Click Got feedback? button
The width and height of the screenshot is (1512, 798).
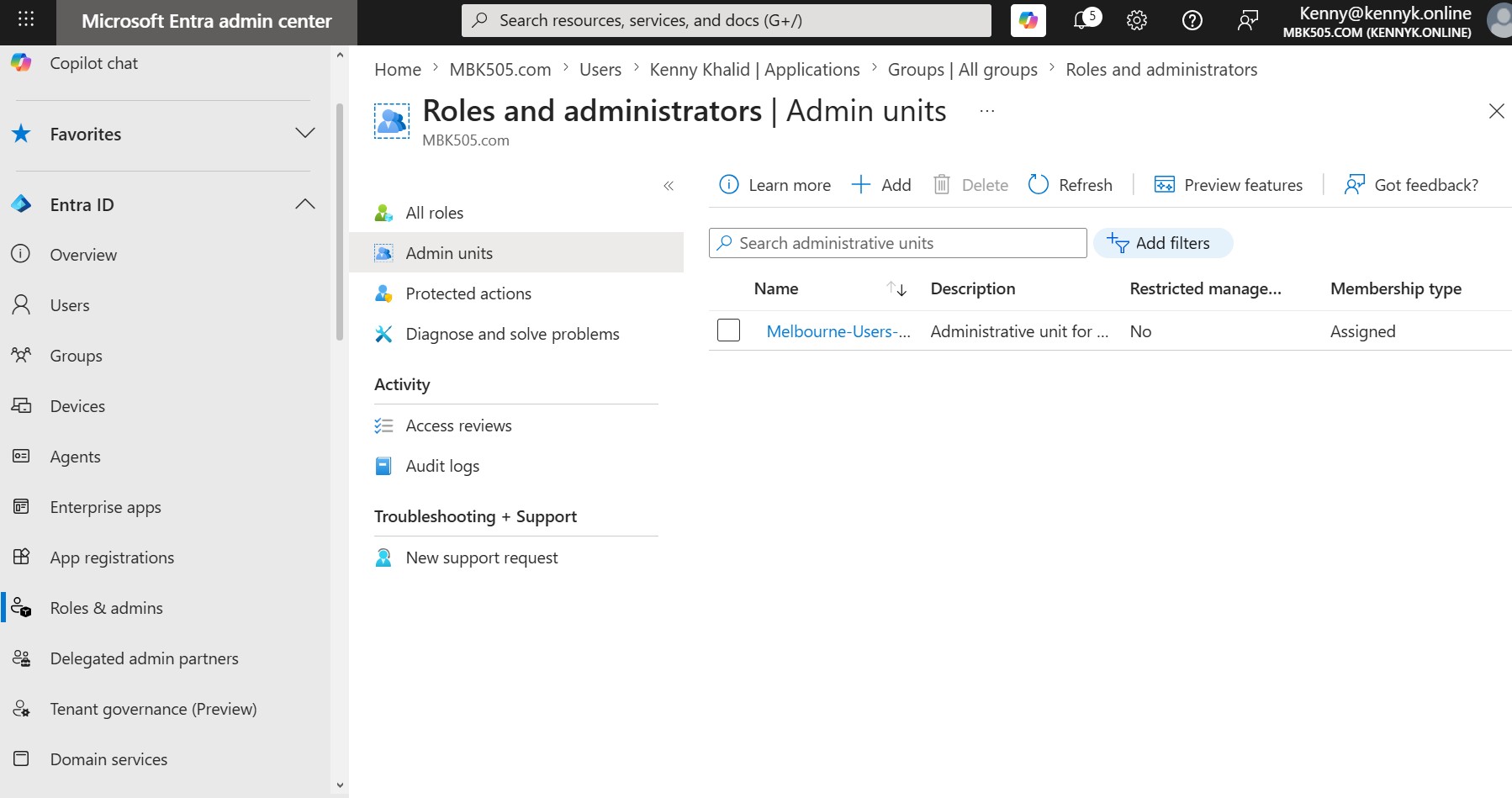click(1411, 185)
